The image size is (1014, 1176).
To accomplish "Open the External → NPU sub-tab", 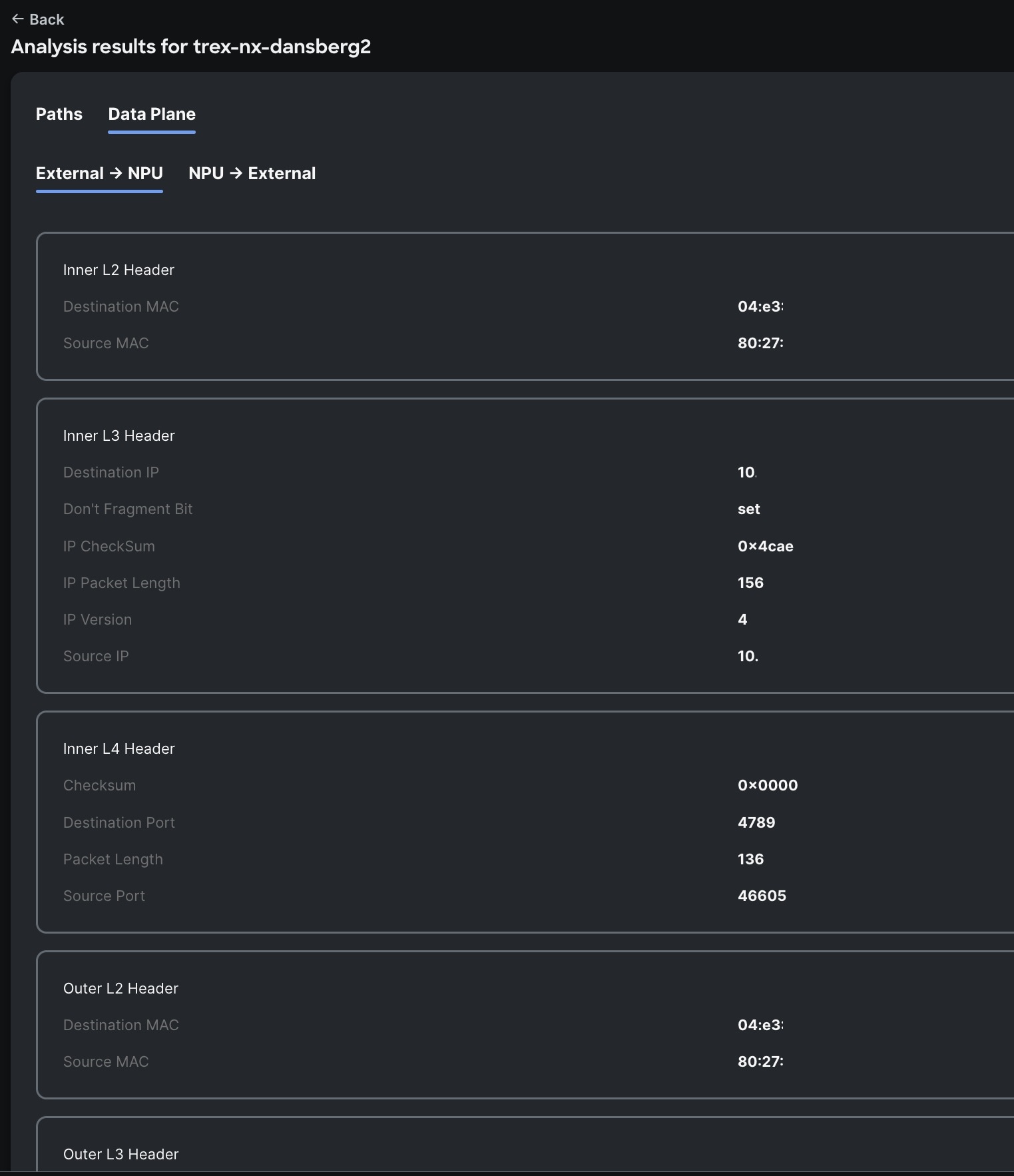I will tap(99, 173).
